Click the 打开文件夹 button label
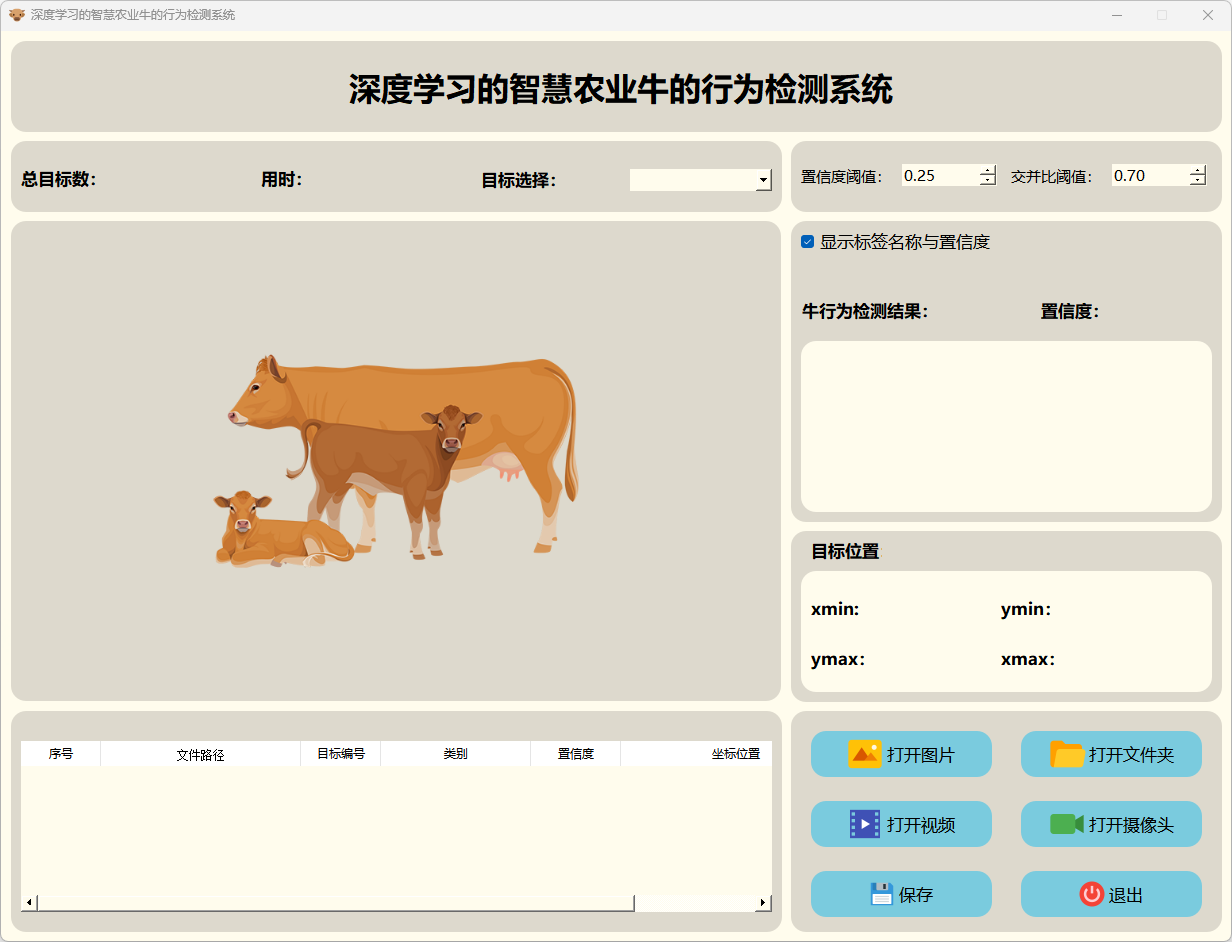The height and width of the screenshot is (942, 1232). click(1131, 755)
